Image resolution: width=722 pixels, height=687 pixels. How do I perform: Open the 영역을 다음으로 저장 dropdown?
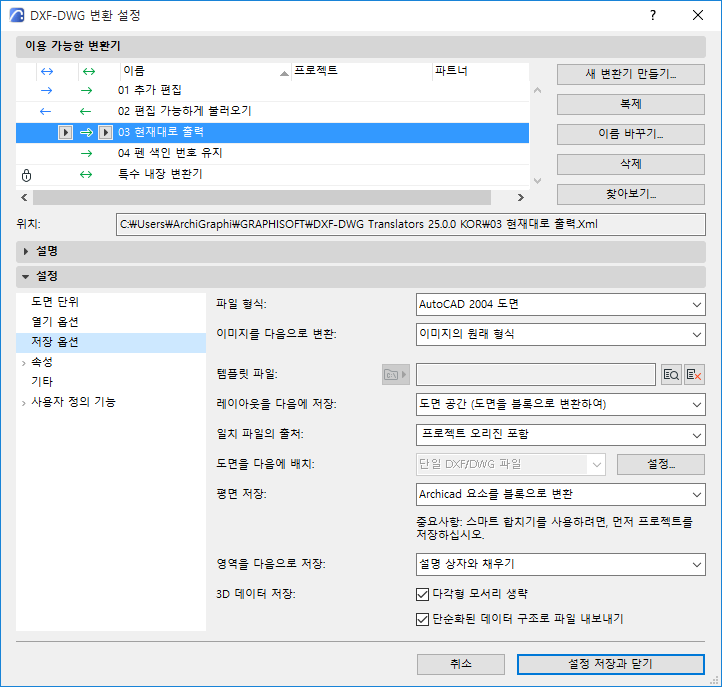click(560, 565)
